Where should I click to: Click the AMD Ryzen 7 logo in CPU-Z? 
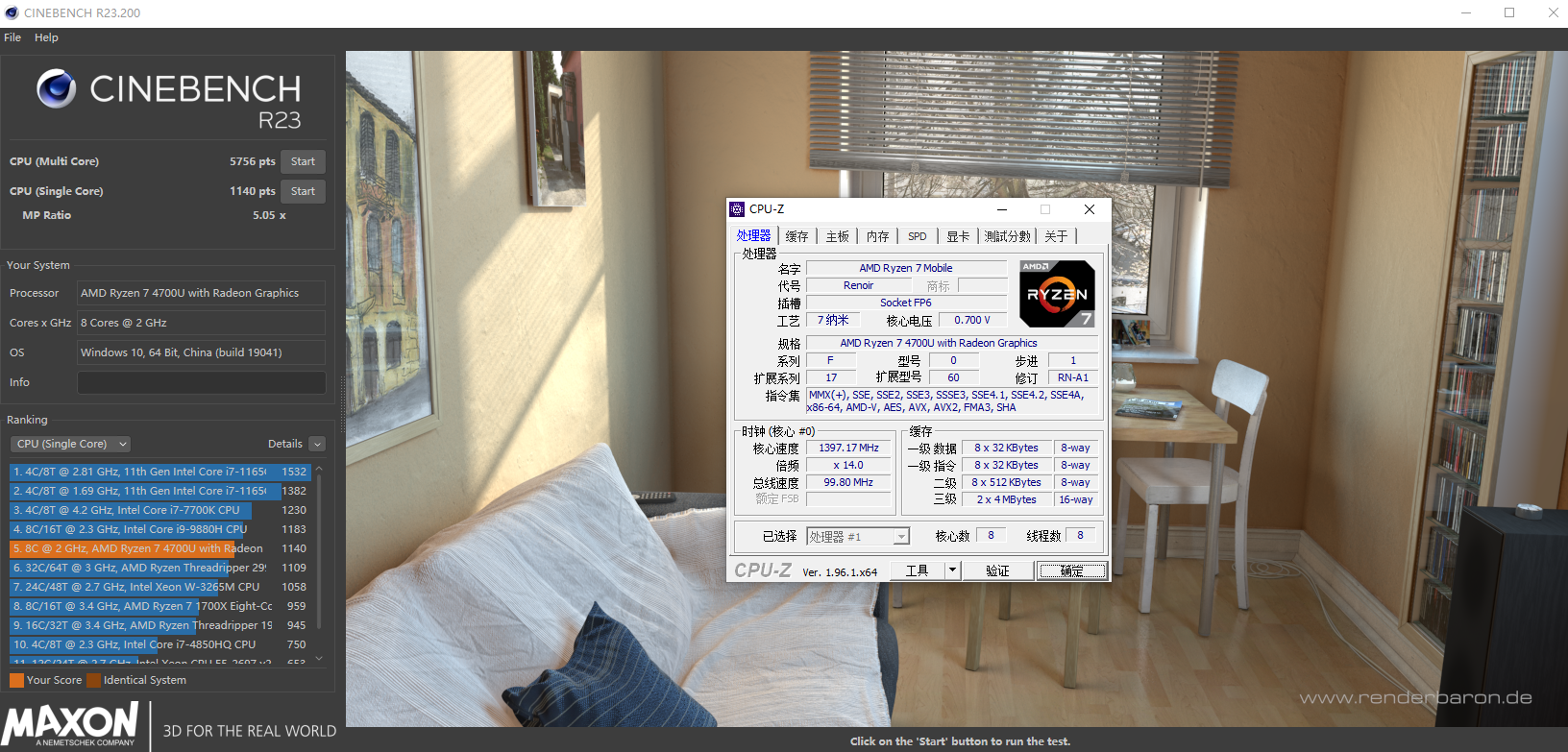click(x=1057, y=294)
